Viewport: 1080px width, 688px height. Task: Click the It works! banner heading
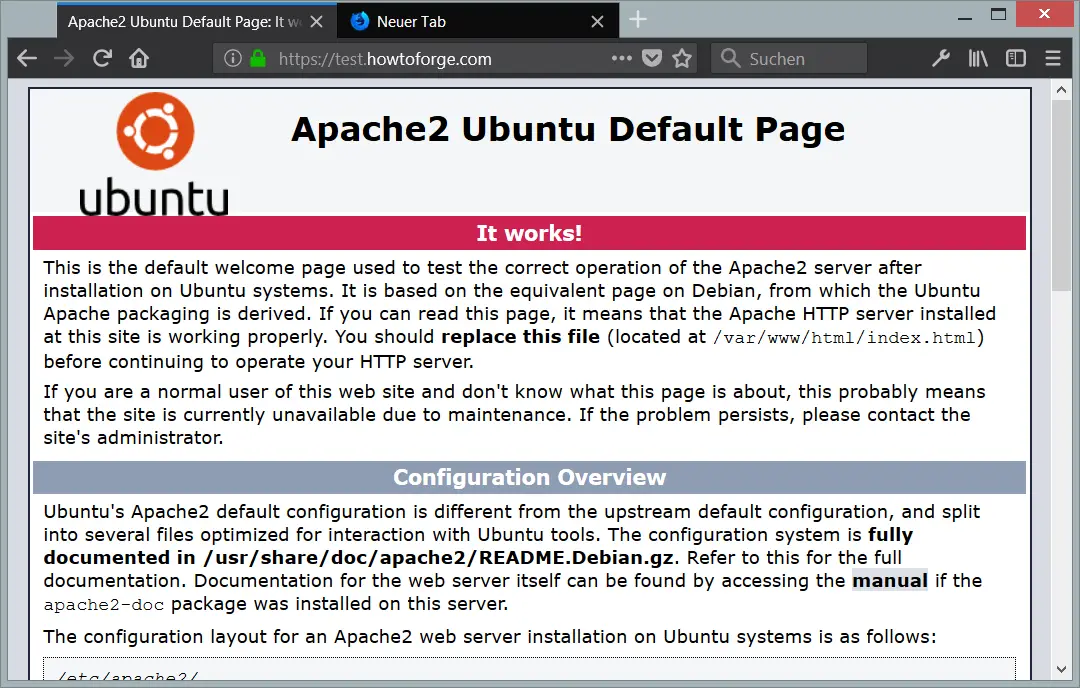click(x=529, y=233)
